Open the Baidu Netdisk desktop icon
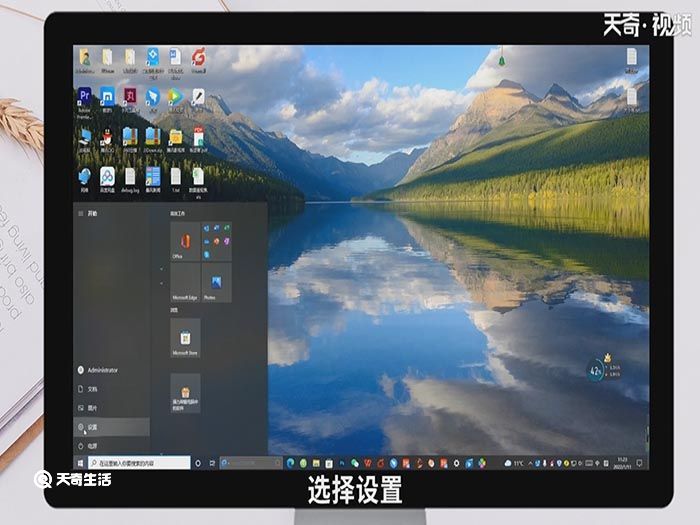 [107, 177]
